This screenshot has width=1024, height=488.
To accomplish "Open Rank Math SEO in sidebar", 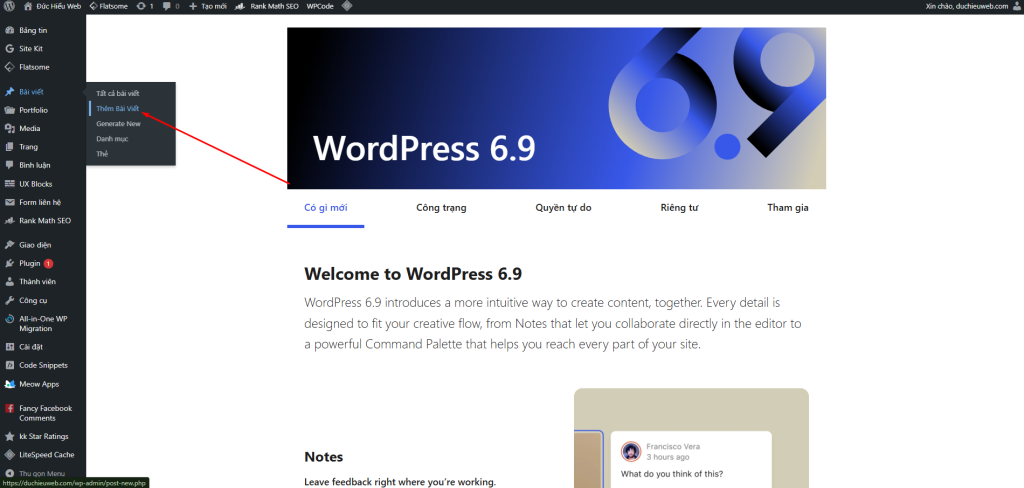I will tap(42, 220).
